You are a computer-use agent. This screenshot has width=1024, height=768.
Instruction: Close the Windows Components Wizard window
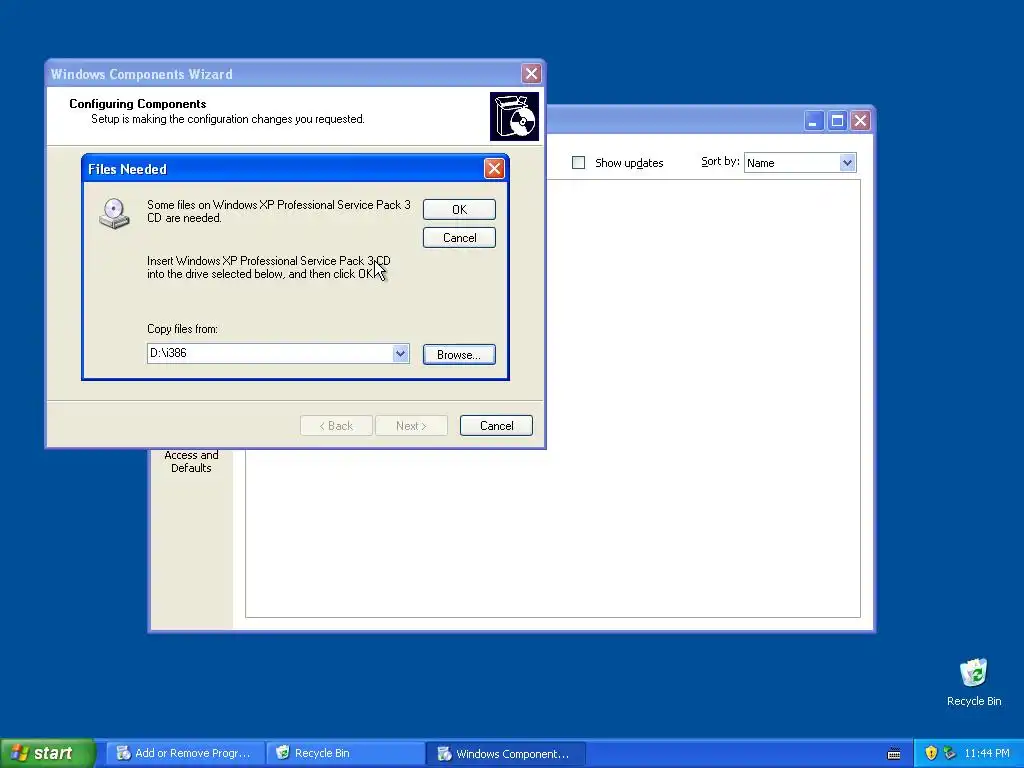[x=532, y=73]
